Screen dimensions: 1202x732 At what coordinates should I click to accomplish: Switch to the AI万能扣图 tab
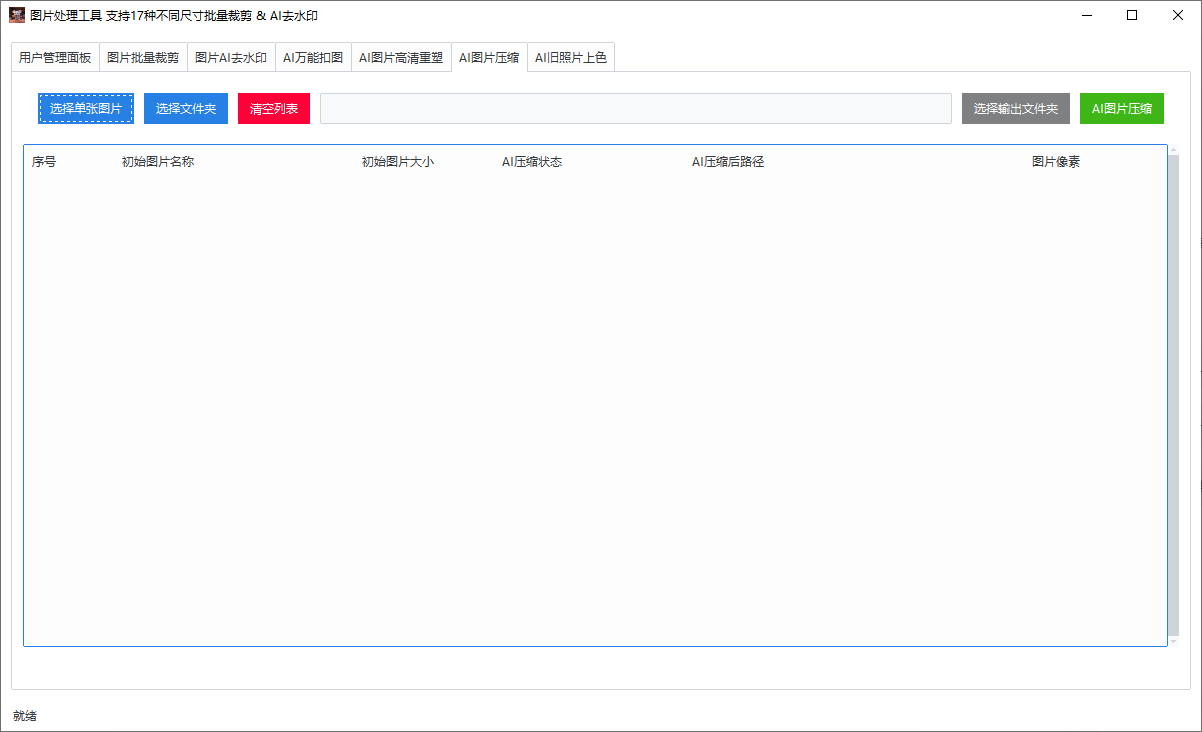(313, 58)
